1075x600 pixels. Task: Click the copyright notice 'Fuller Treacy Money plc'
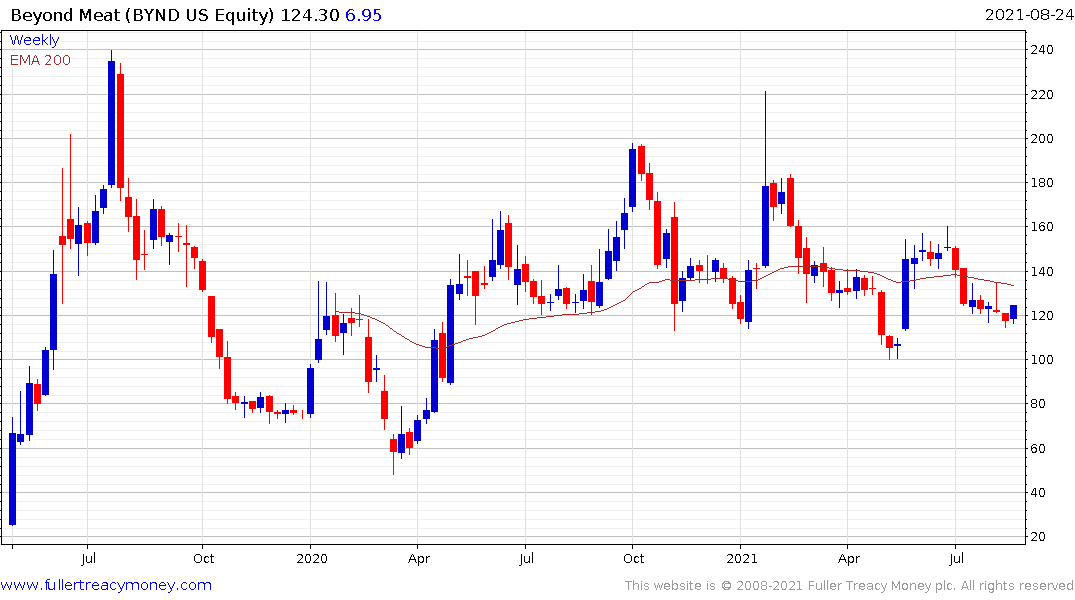tap(882, 586)
